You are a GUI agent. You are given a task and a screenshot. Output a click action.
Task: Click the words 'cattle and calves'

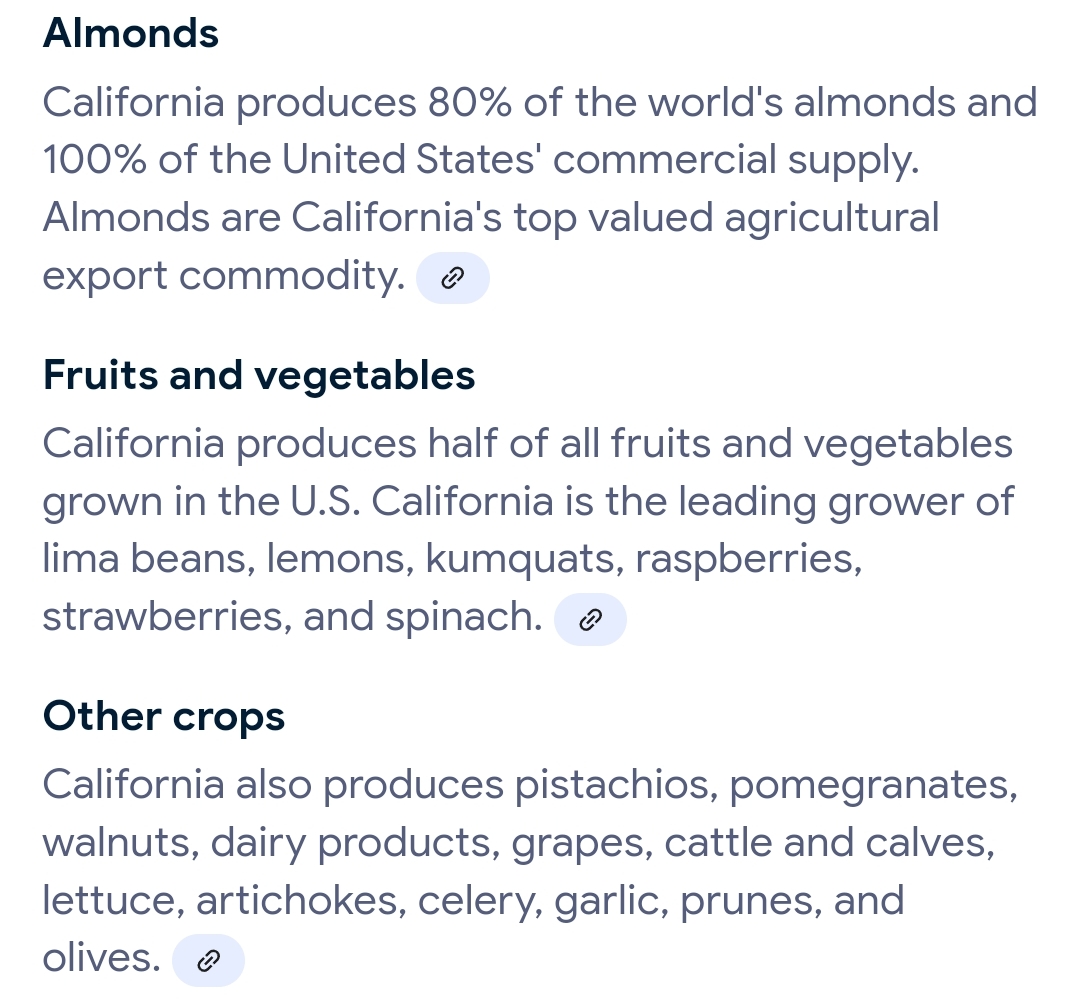(826, 843)
